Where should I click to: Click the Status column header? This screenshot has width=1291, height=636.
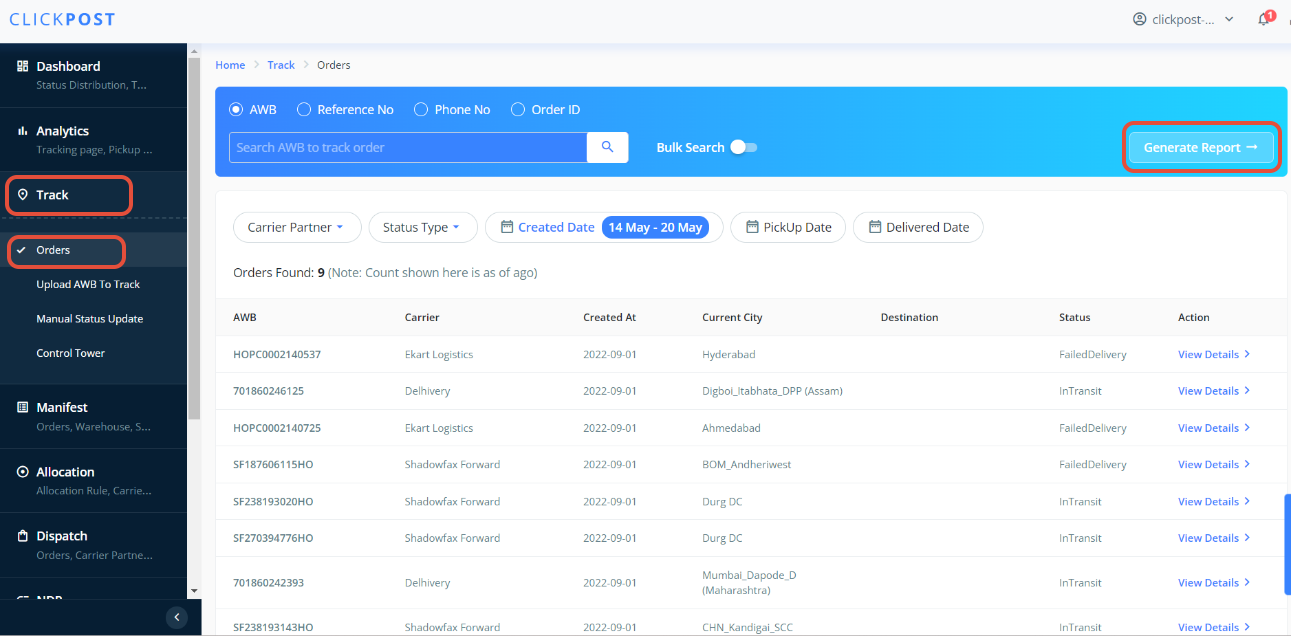click(x=1075, y=317)
